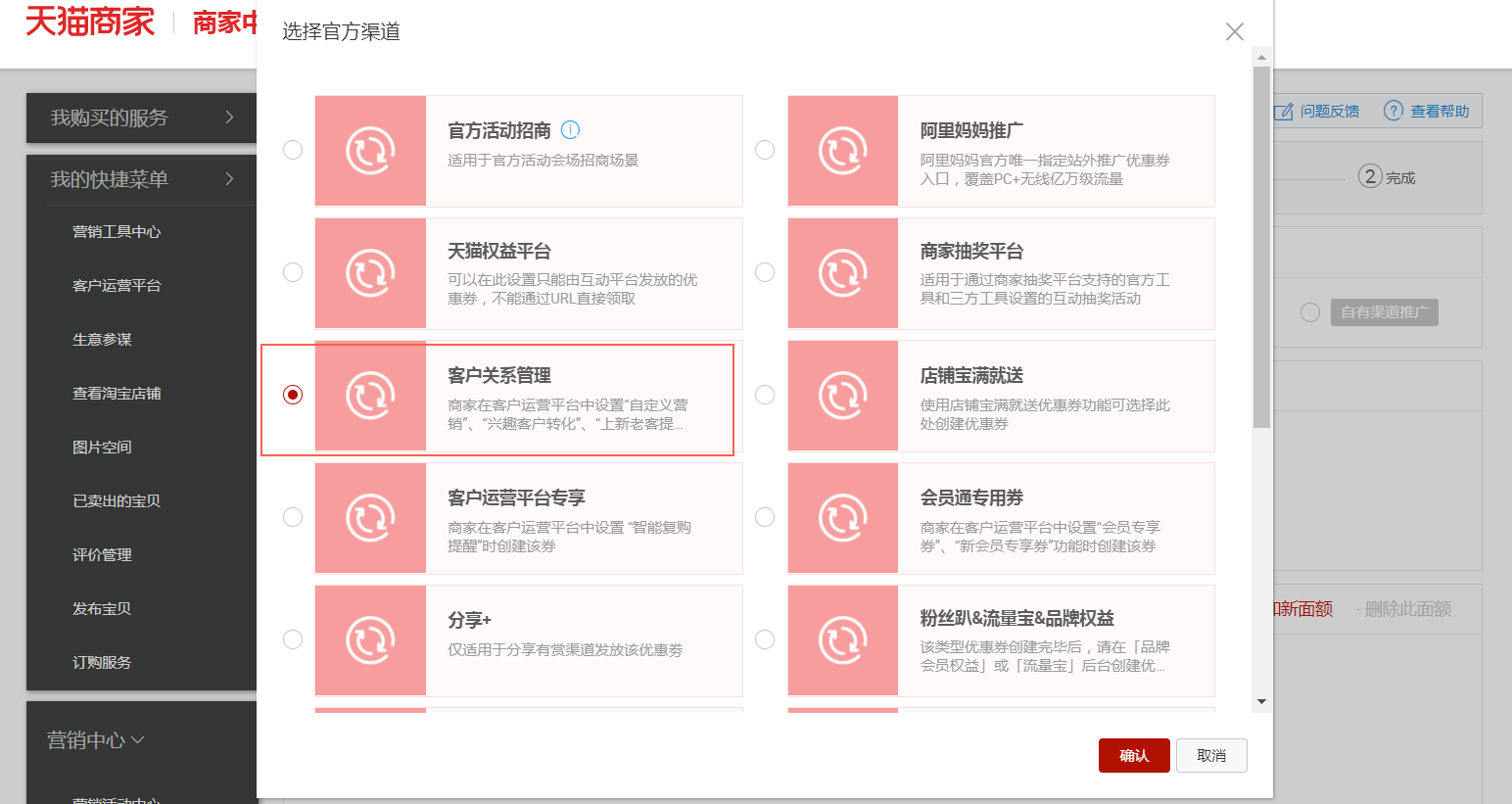This screenshot has height=804, width=1512.
Task: Open 生意参谋 in the sidebar
Action: click(102, 340)
